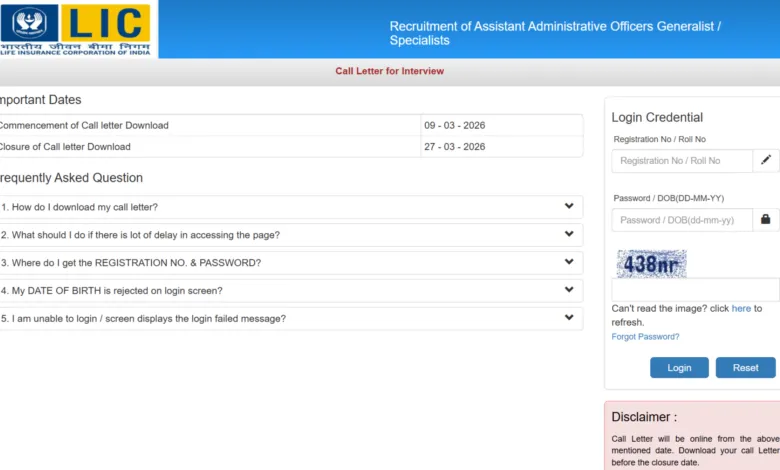
Task: Expand FAQ 'My DATE OF BIRTH is rejected'
Action: pos(290,290)
